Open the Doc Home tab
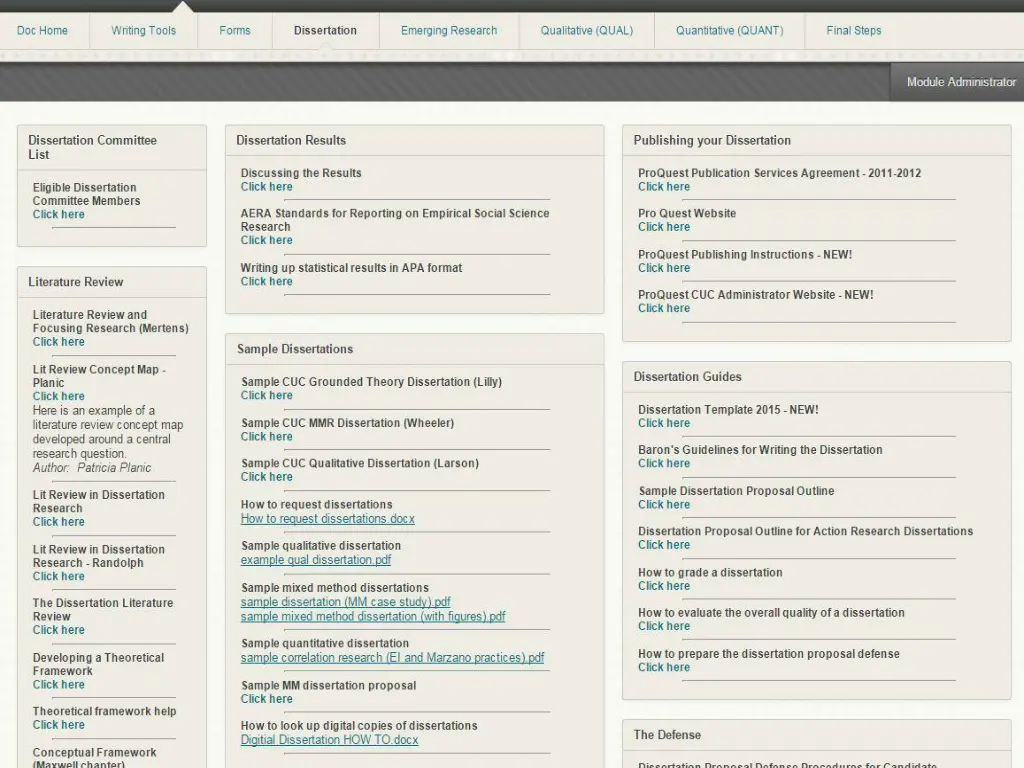The image size is (1024, 768). pos(42,31)
